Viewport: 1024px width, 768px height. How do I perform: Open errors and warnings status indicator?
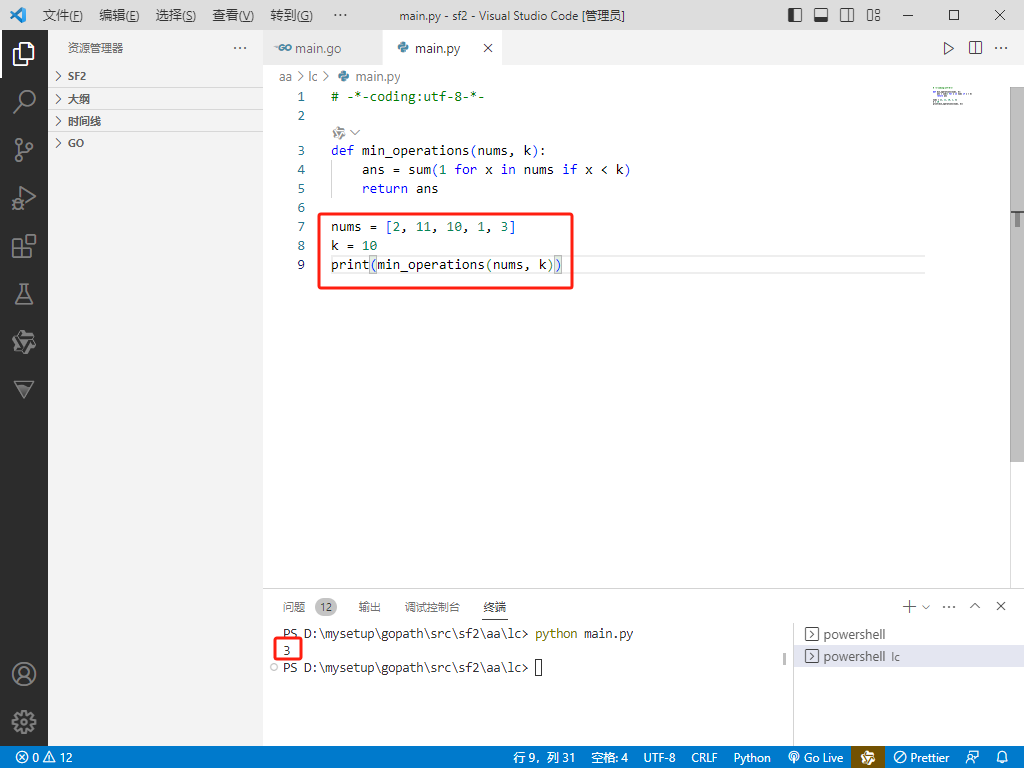44,758
